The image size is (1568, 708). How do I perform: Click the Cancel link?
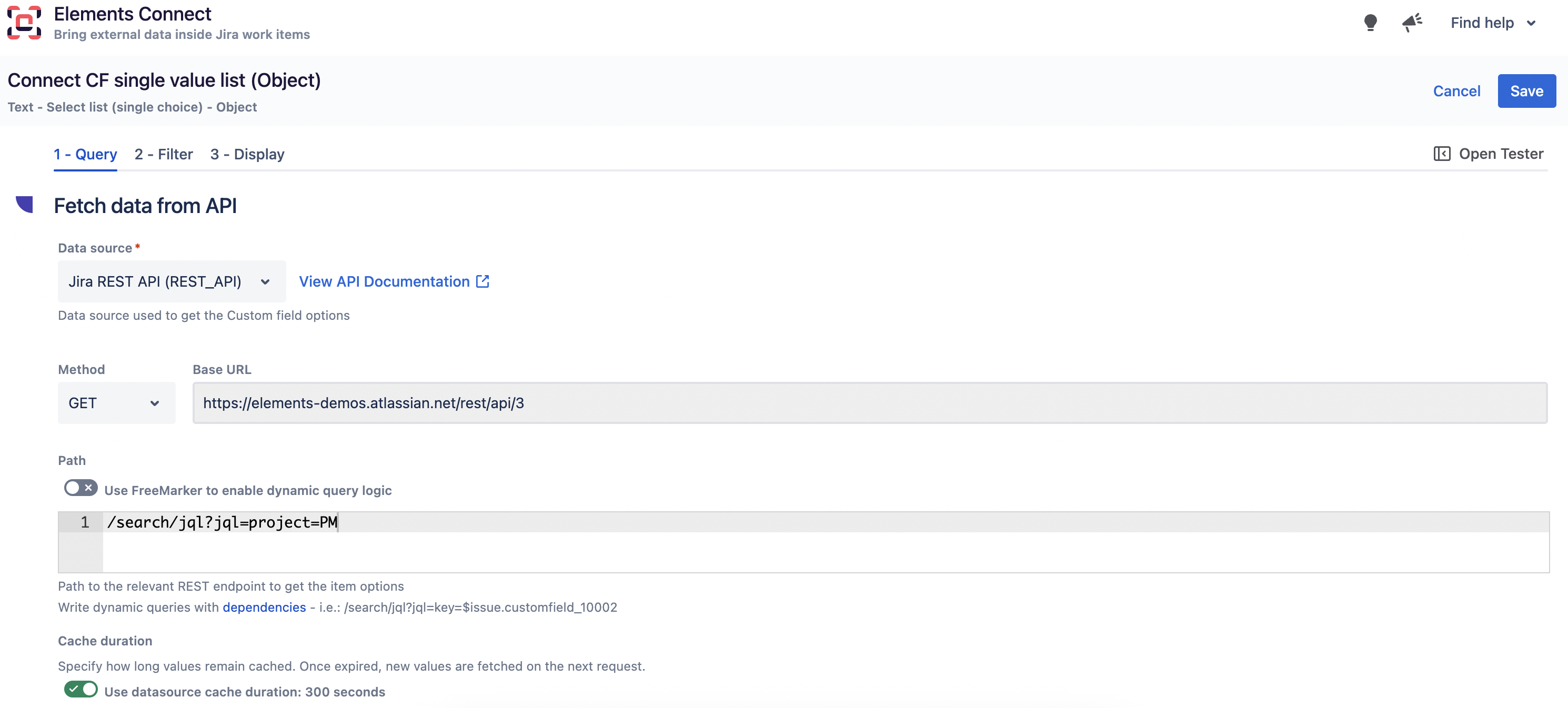coord(1456,91)
